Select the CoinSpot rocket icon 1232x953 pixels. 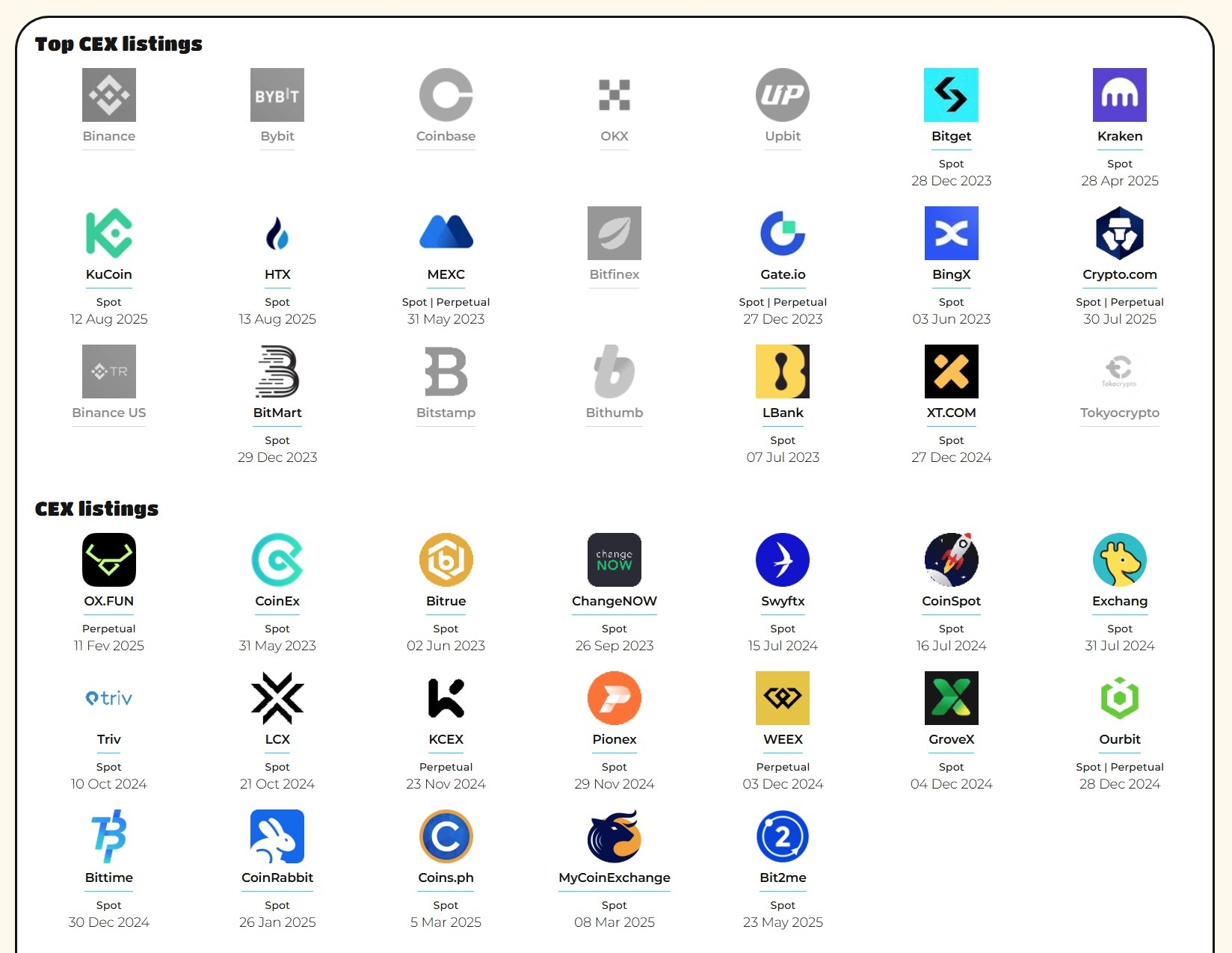click(x=951, y=560)
